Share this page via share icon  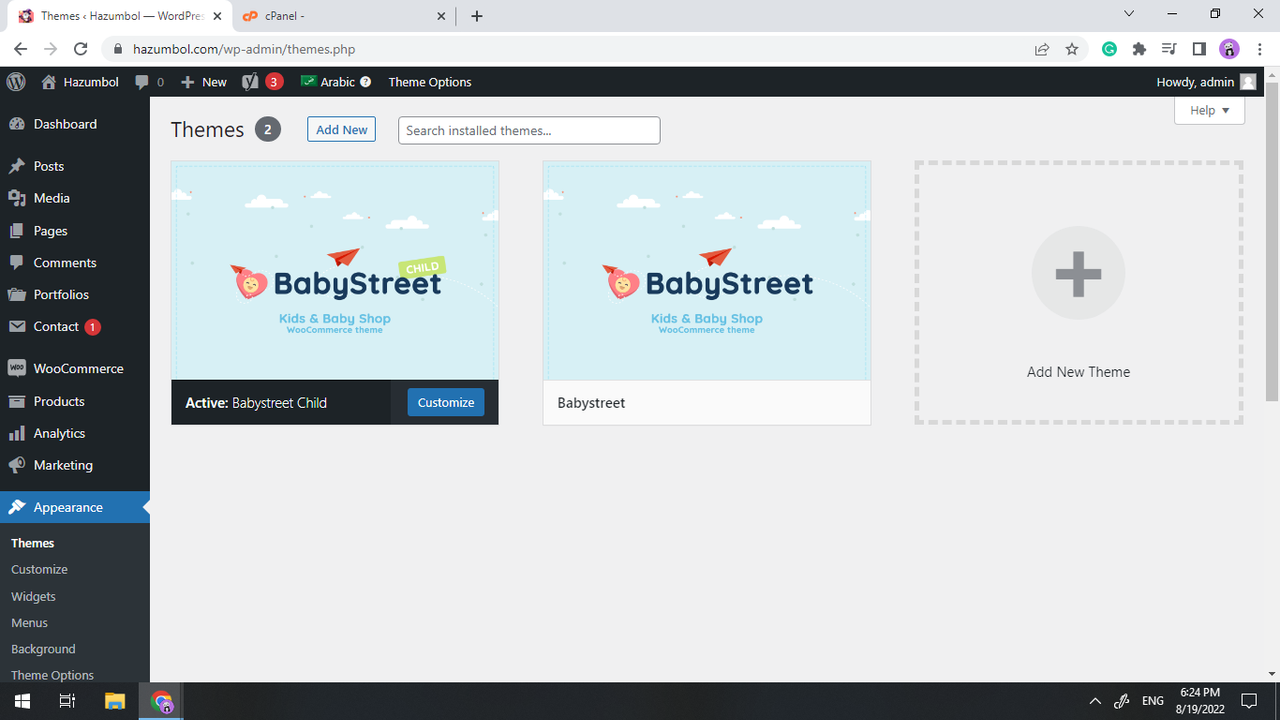[x=1042, y=48]
